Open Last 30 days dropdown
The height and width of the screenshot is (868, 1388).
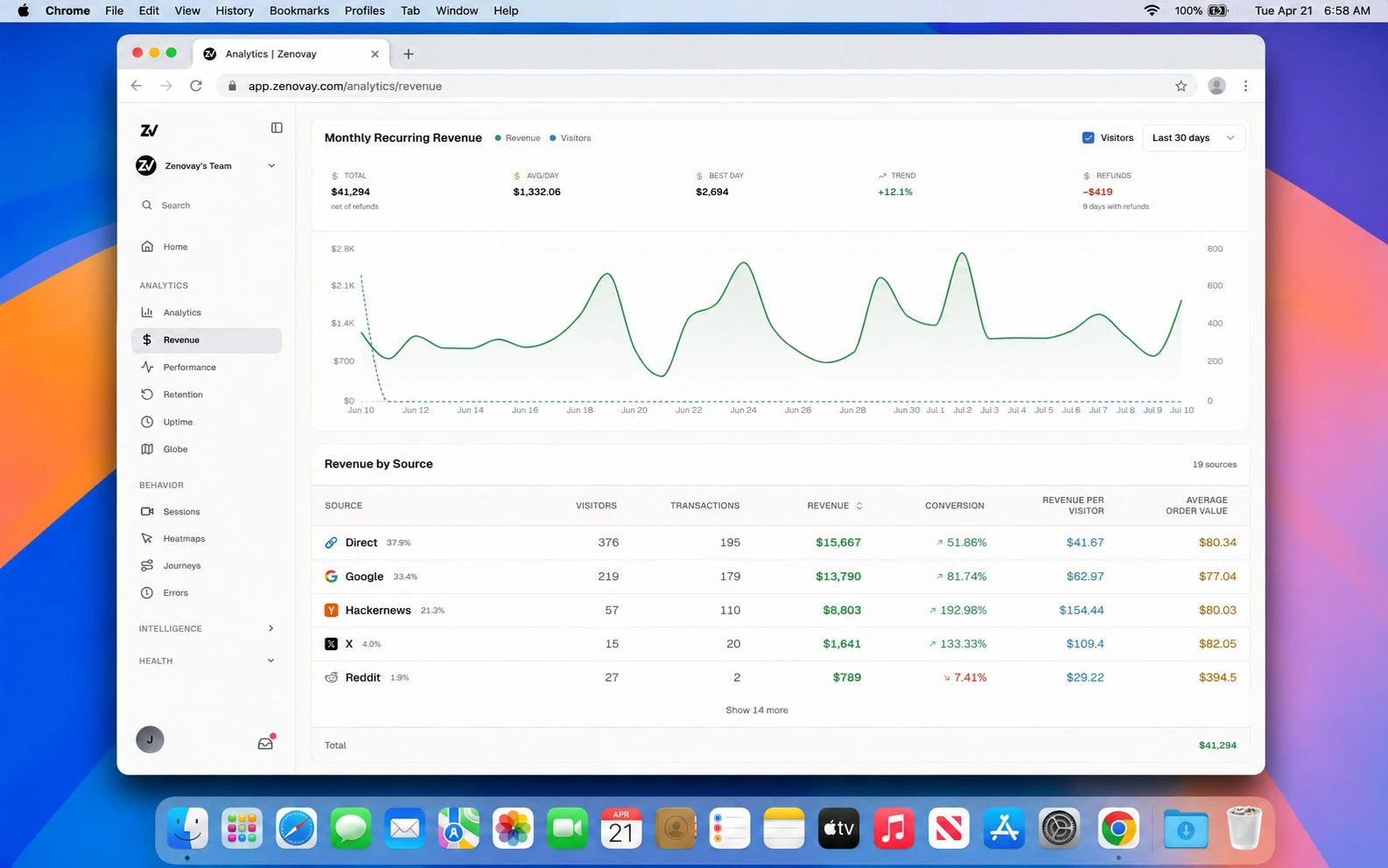[1193, 137]
